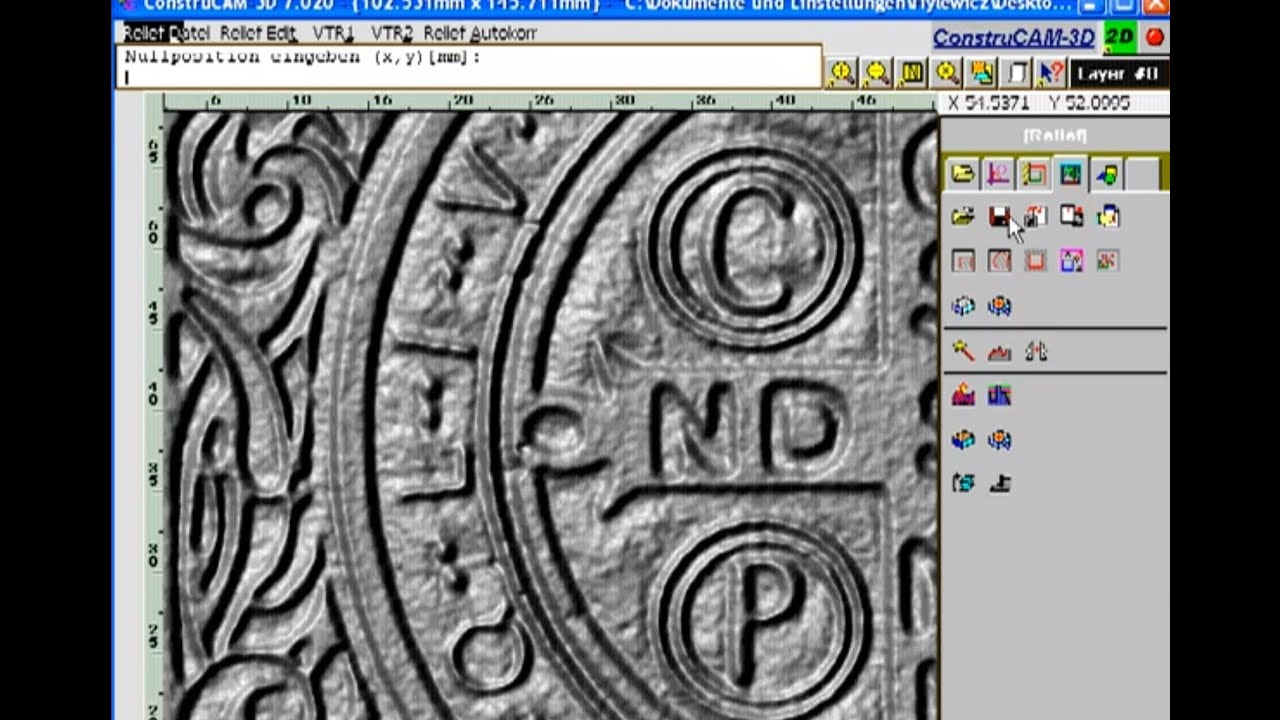This screenshot has height=720, width=1280.
Task: Open the VTR1 menu
Action: point(333,33)
